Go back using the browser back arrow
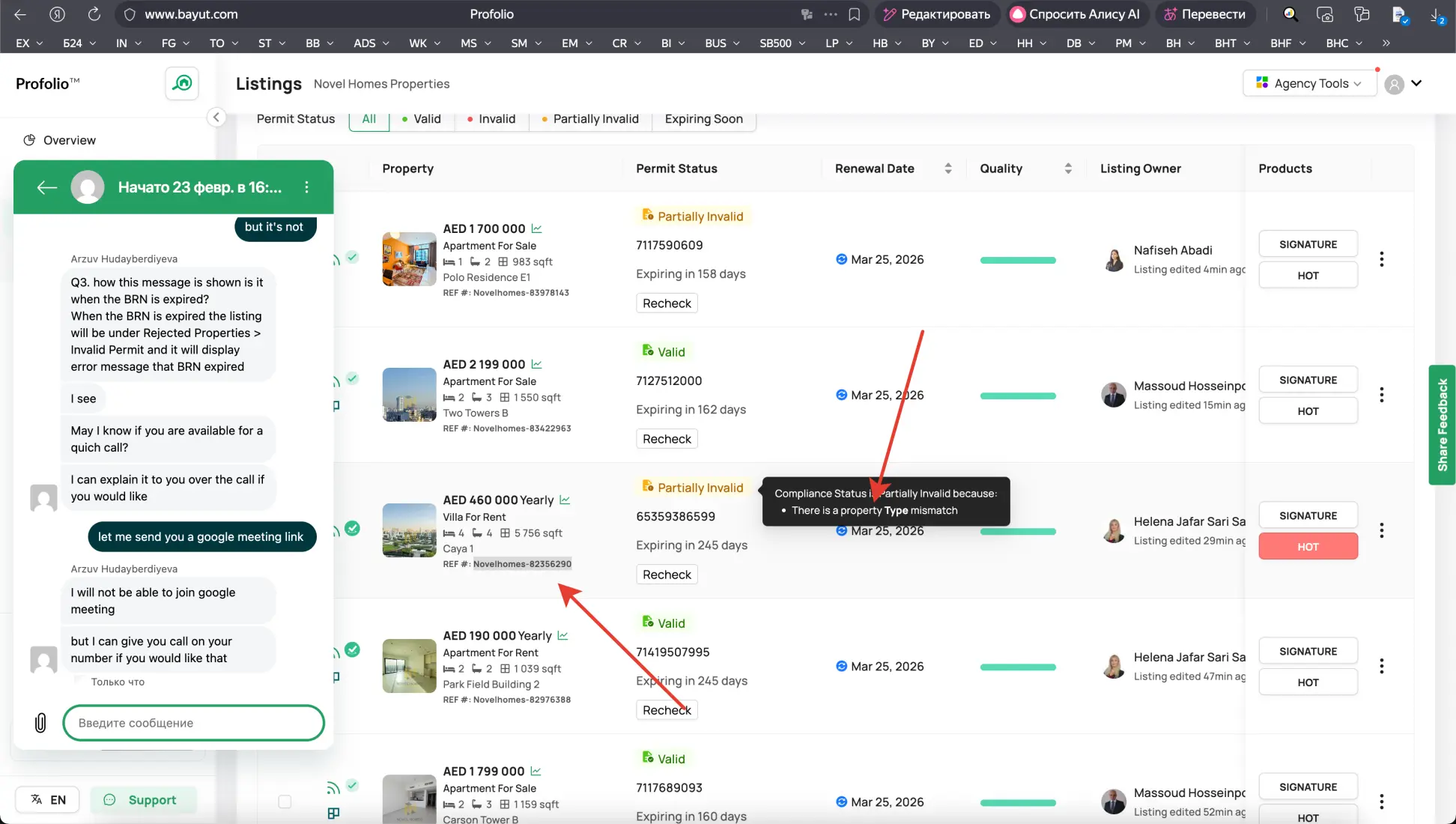Image resolution: width=1456 pixels, height=824 pixels. 20,14
